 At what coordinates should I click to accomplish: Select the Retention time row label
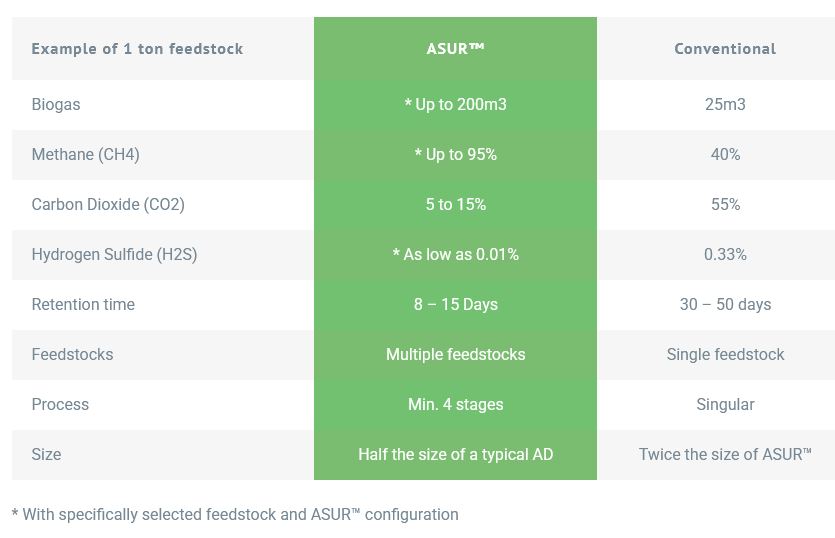click(x=83, y=304)
